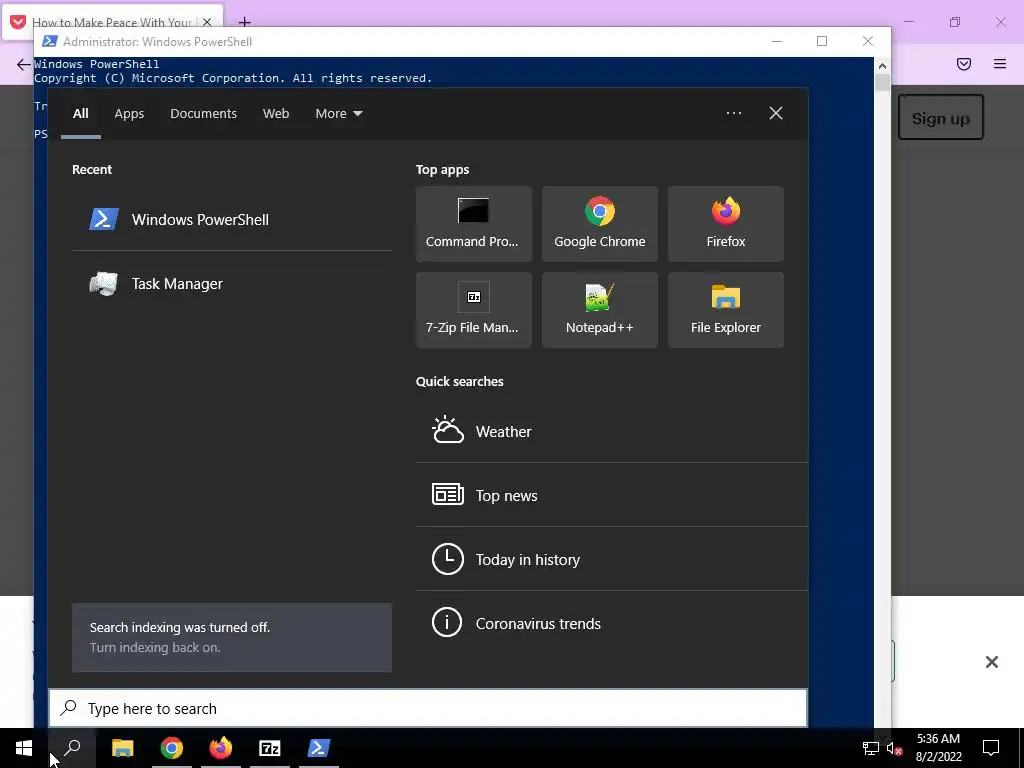This screenshot has height=768, width=1024.
Task: Select the All search tab
Action: (80, 114)
